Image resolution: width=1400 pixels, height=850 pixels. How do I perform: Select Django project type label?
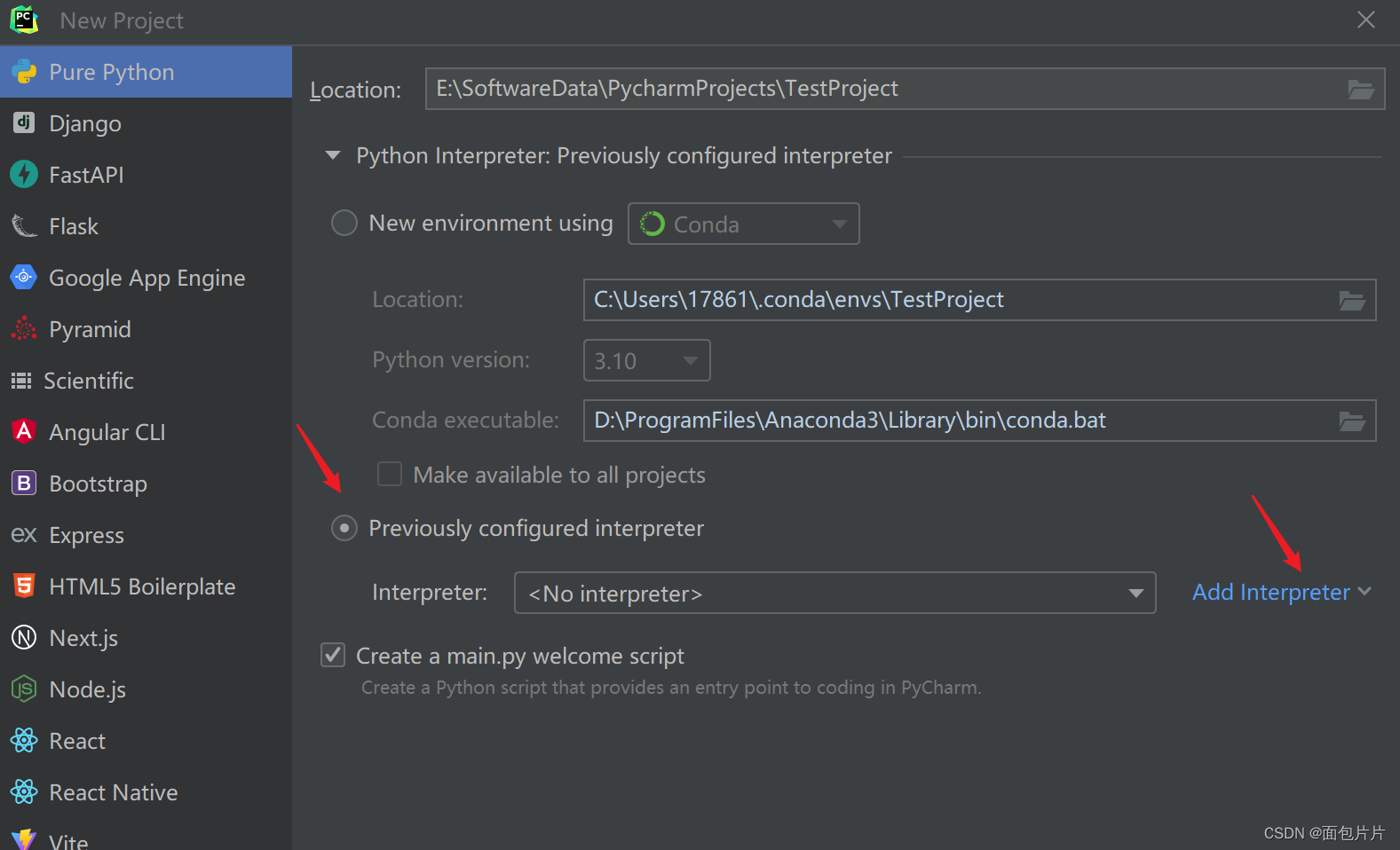85,123
